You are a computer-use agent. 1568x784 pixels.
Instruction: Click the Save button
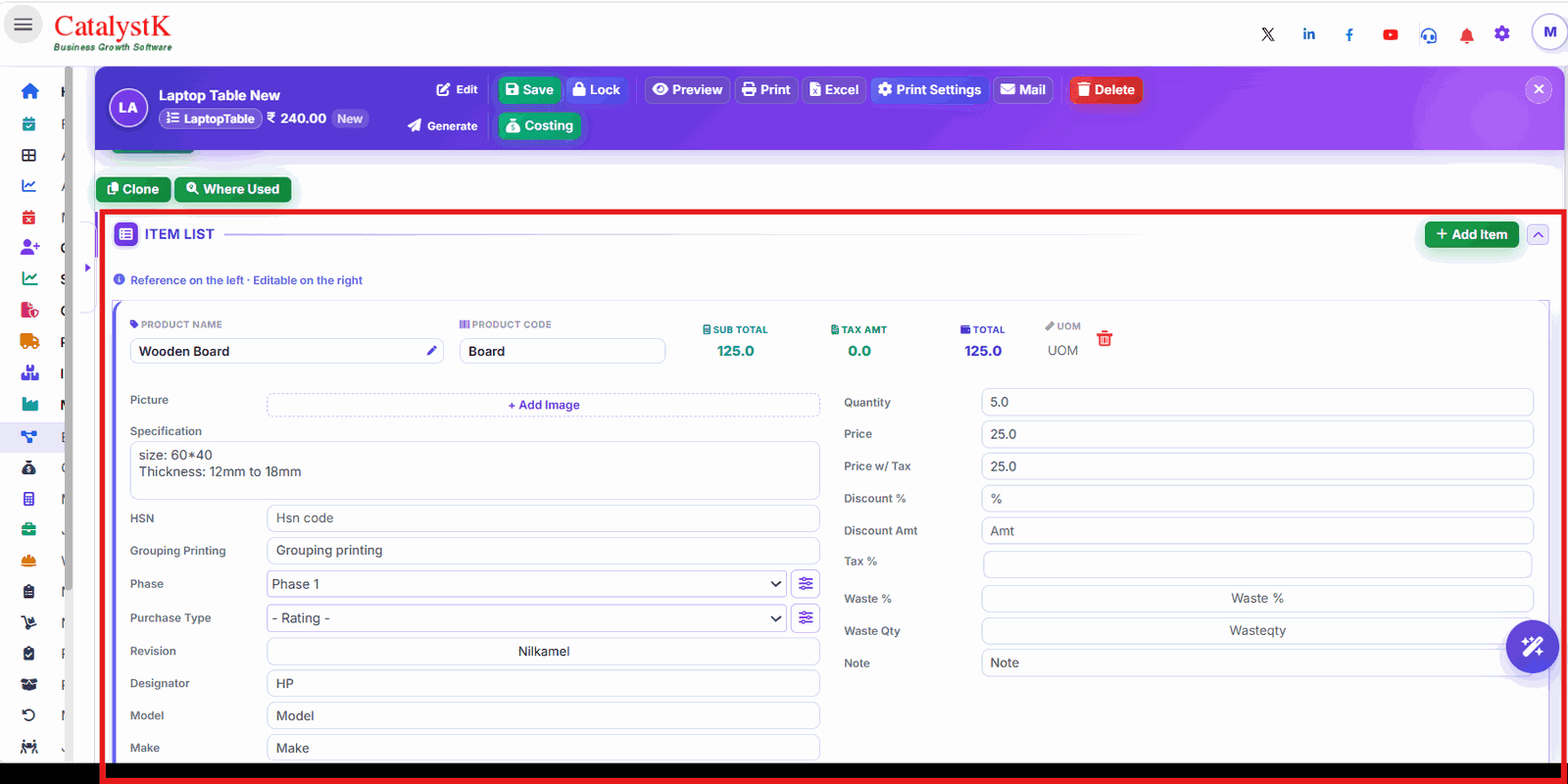point(529,89)
